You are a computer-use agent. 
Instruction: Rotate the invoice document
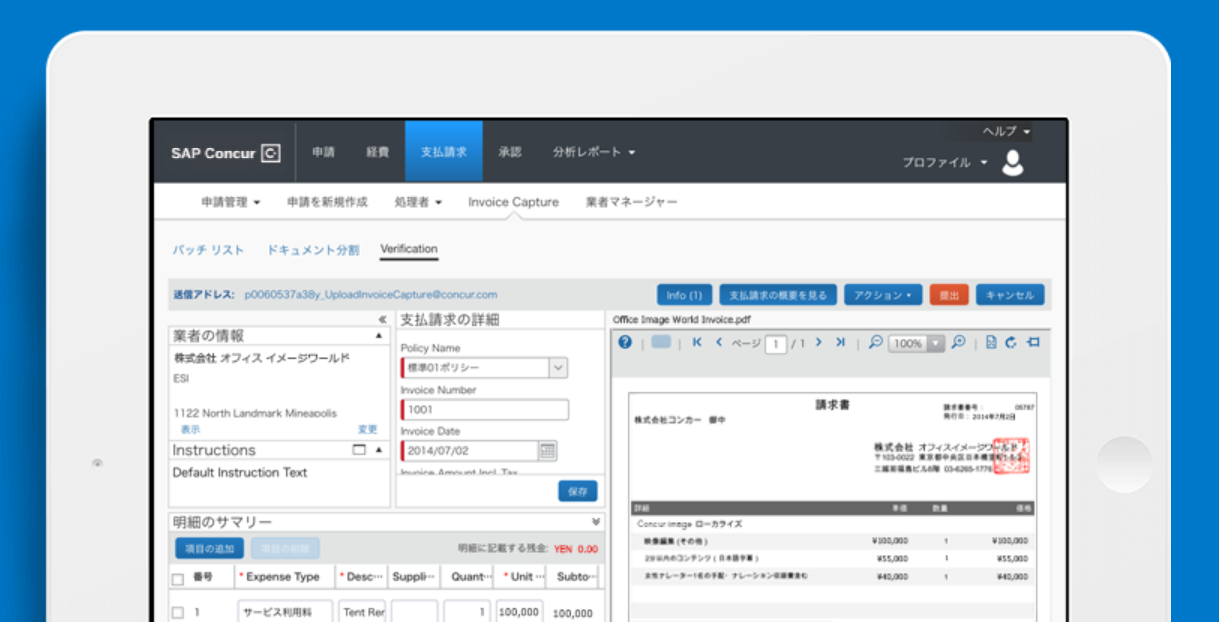1011,343
